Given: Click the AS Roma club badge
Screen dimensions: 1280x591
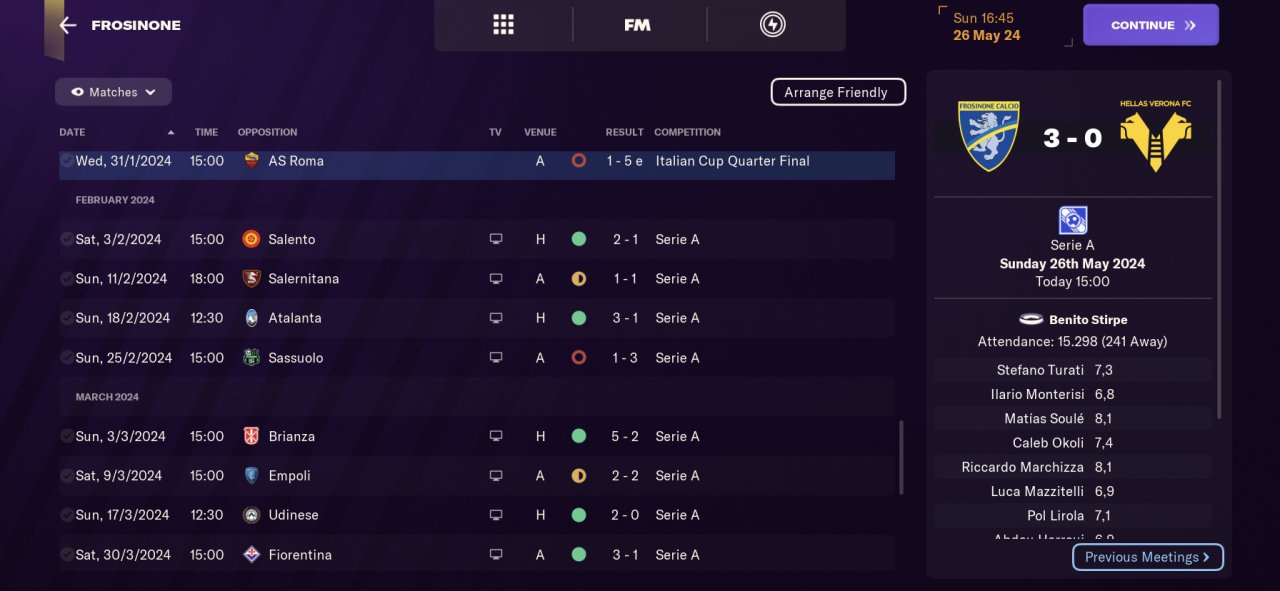Looking at the screenshot, I should click(x=251, y=161).
